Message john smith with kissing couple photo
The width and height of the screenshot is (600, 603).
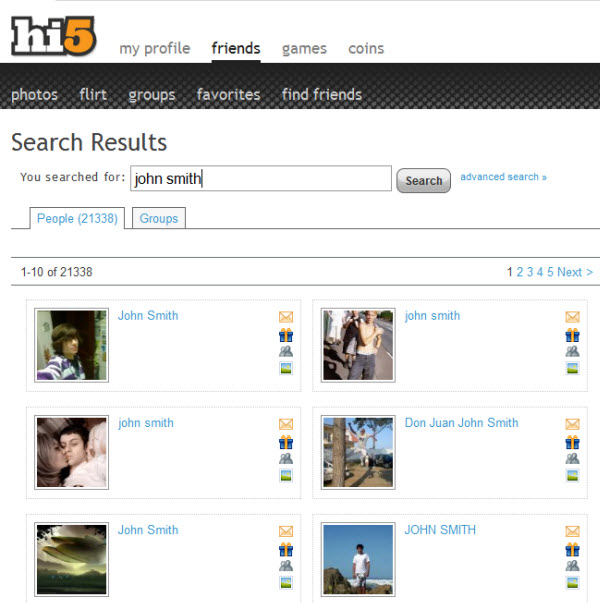click(286, 424)
